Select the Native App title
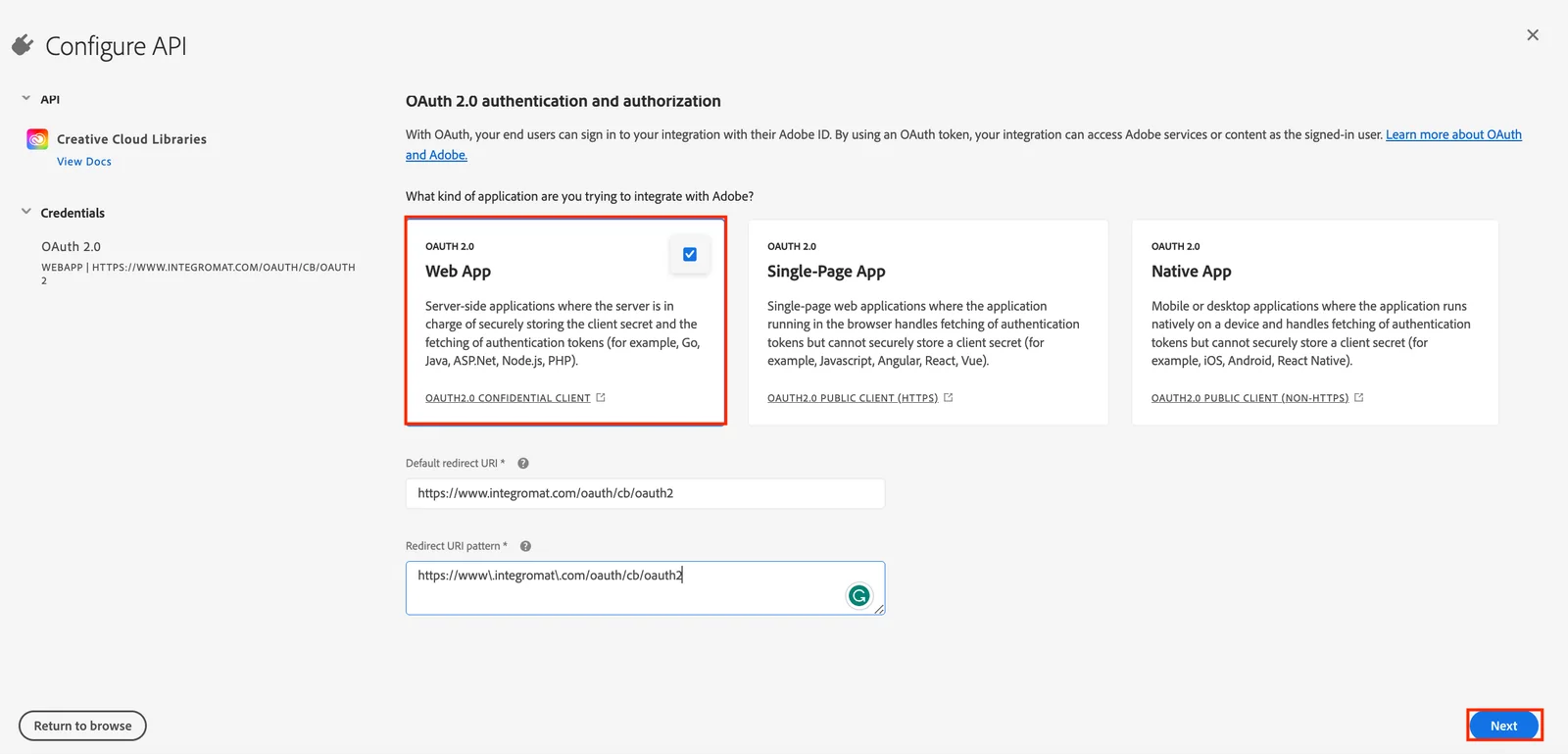 click(x=1192, y=272)
